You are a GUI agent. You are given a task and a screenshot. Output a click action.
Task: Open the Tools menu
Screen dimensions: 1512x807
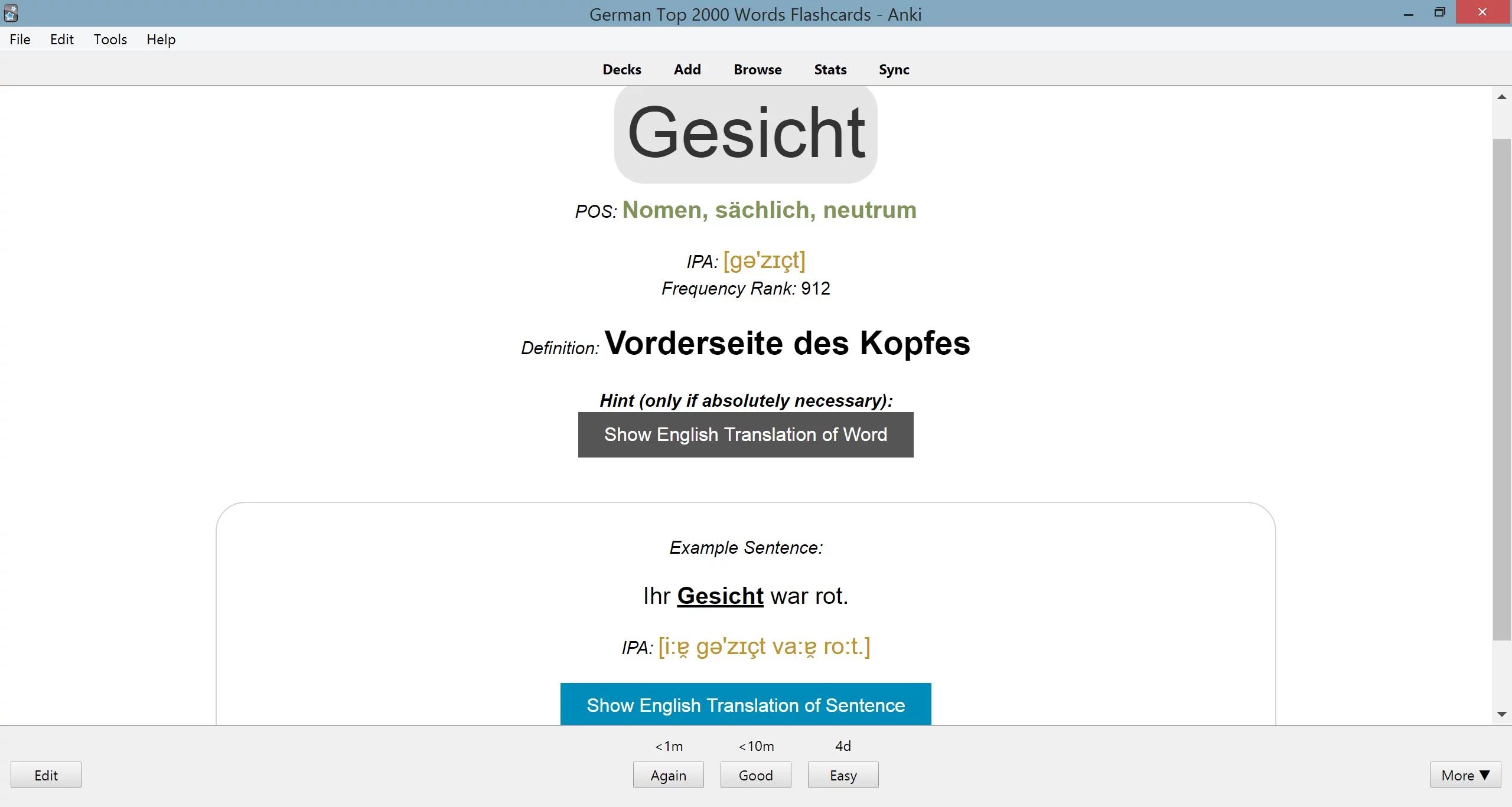point(109,39)
